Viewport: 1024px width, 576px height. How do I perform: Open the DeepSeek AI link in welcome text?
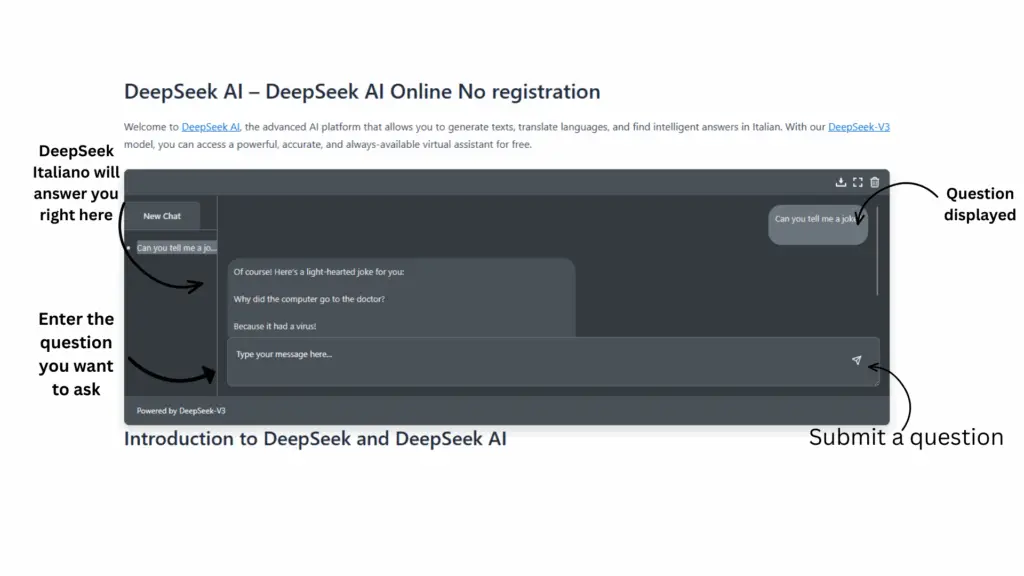210,127
